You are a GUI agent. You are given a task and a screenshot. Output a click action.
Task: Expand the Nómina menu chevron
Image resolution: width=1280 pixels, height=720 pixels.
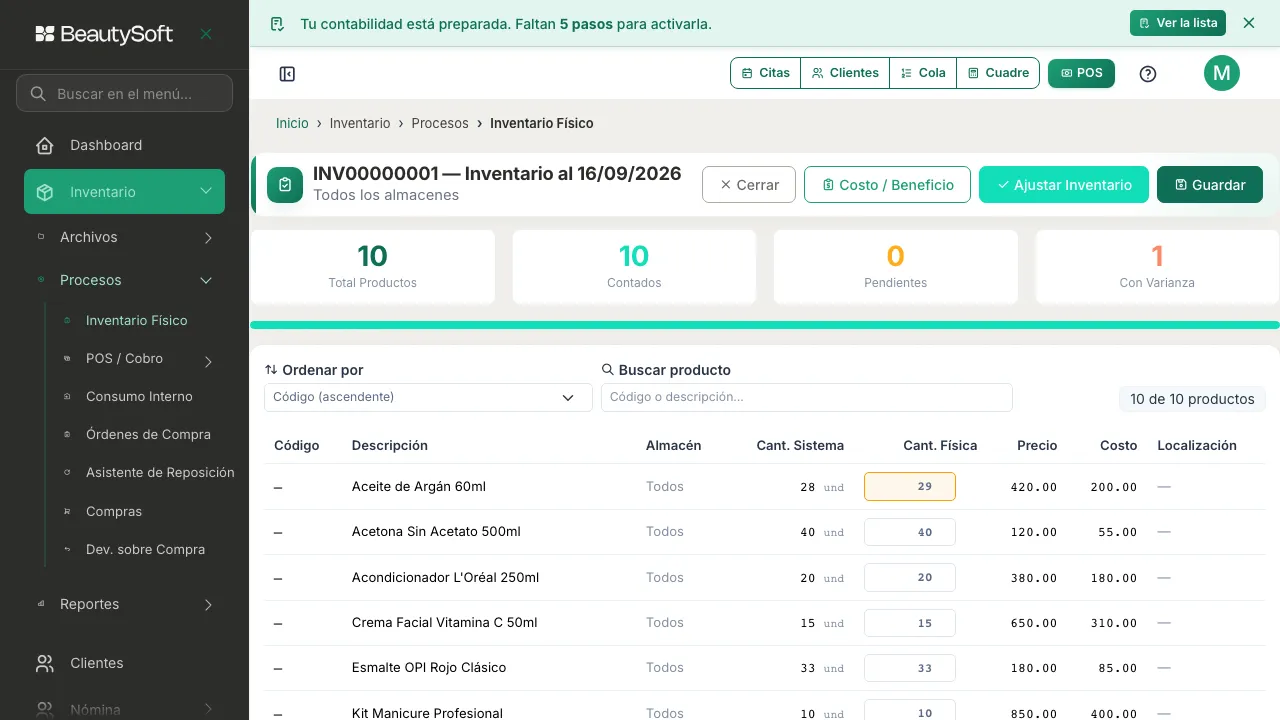[208, 709]
